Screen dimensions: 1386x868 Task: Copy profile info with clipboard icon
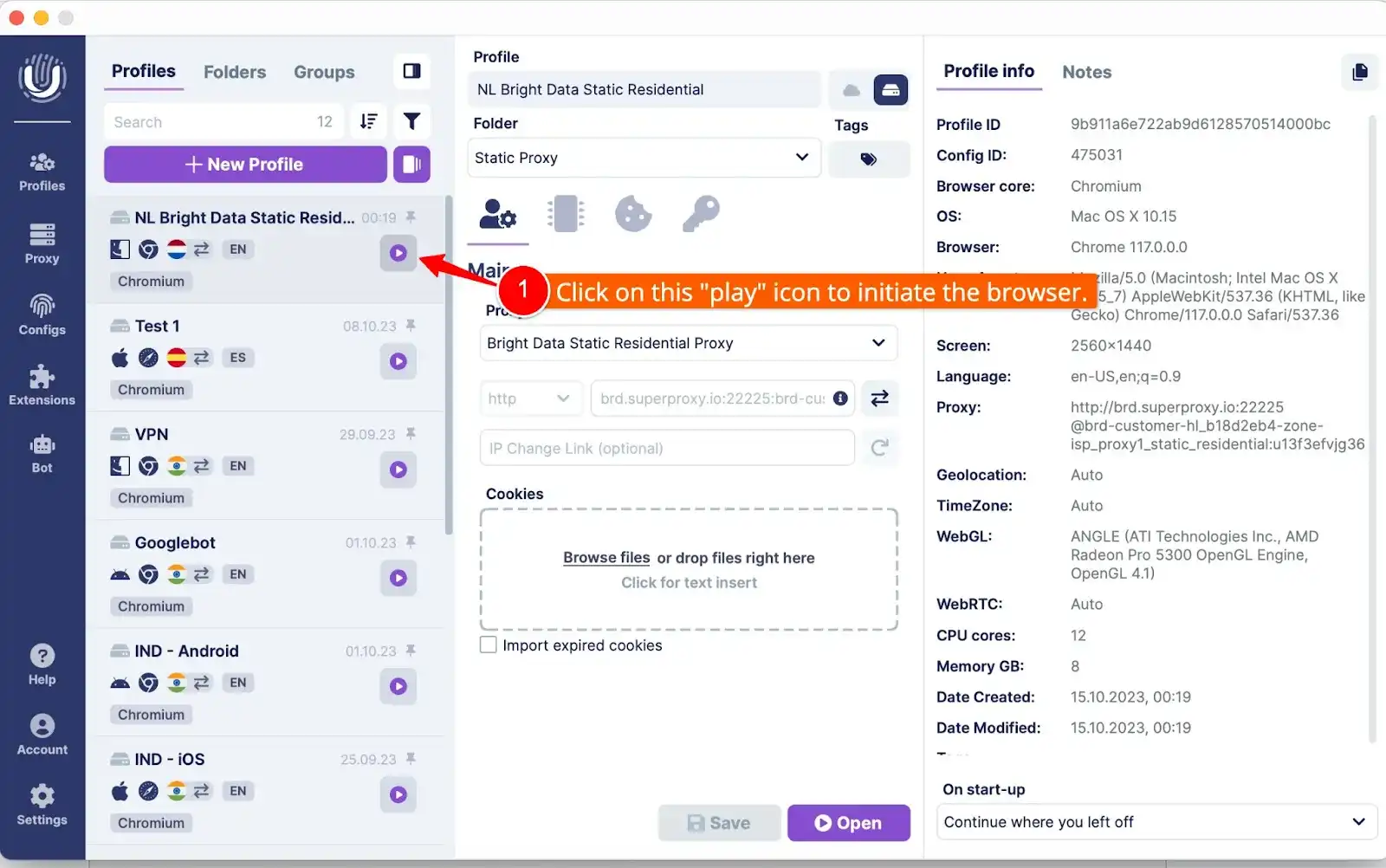(x=1359, y=72)
